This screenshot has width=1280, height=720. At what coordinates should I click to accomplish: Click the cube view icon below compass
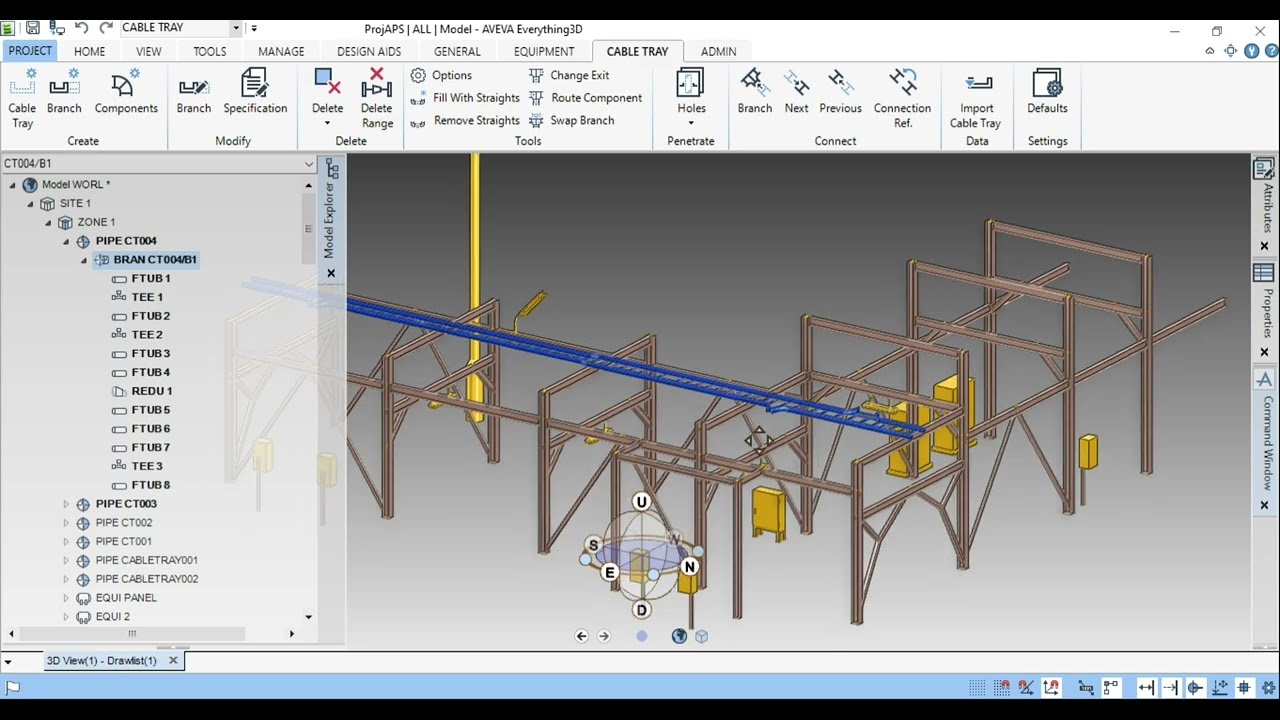[701, 636]
